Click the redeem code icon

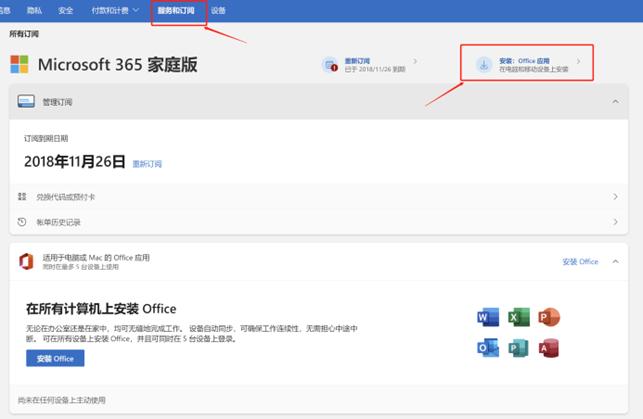pos(22,197)
